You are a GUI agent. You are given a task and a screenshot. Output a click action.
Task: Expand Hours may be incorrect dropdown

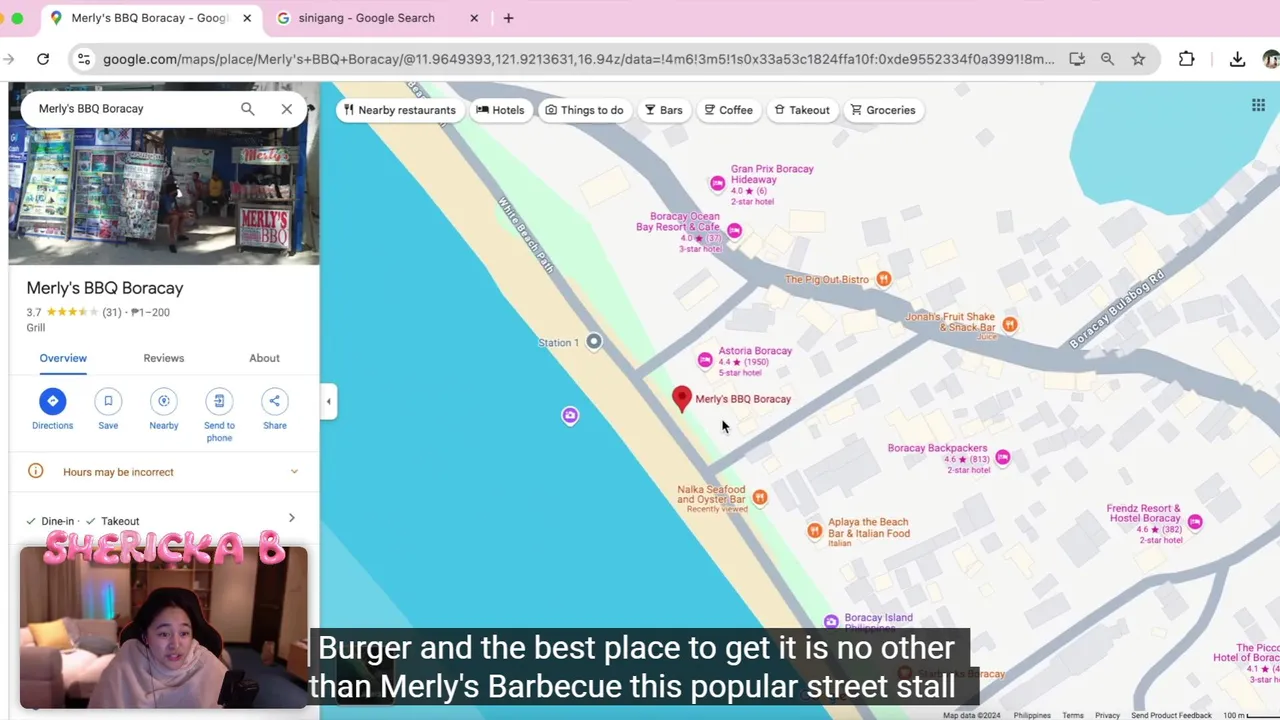coord(294,471)
